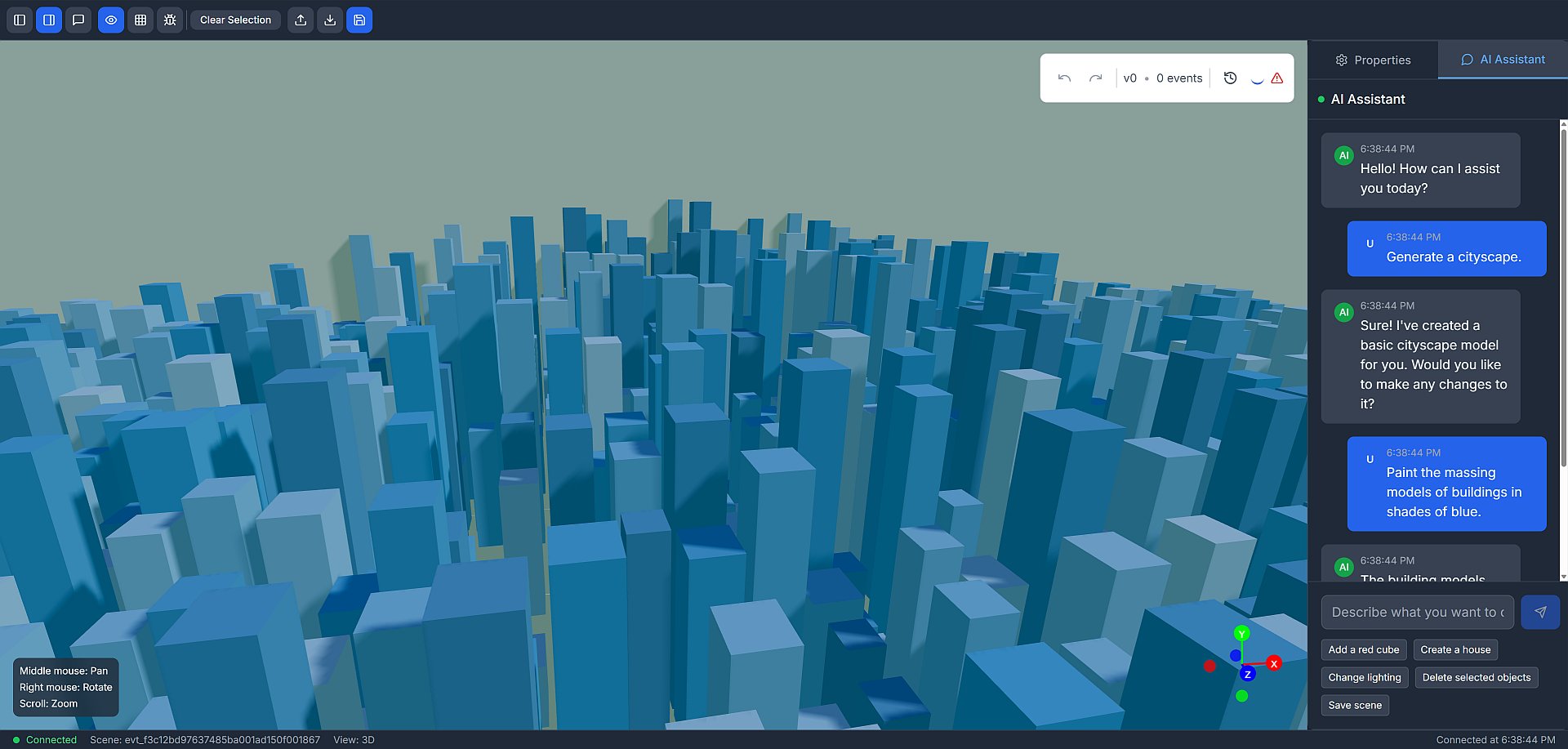Toggle the right sidebar panel

point(49,20)
